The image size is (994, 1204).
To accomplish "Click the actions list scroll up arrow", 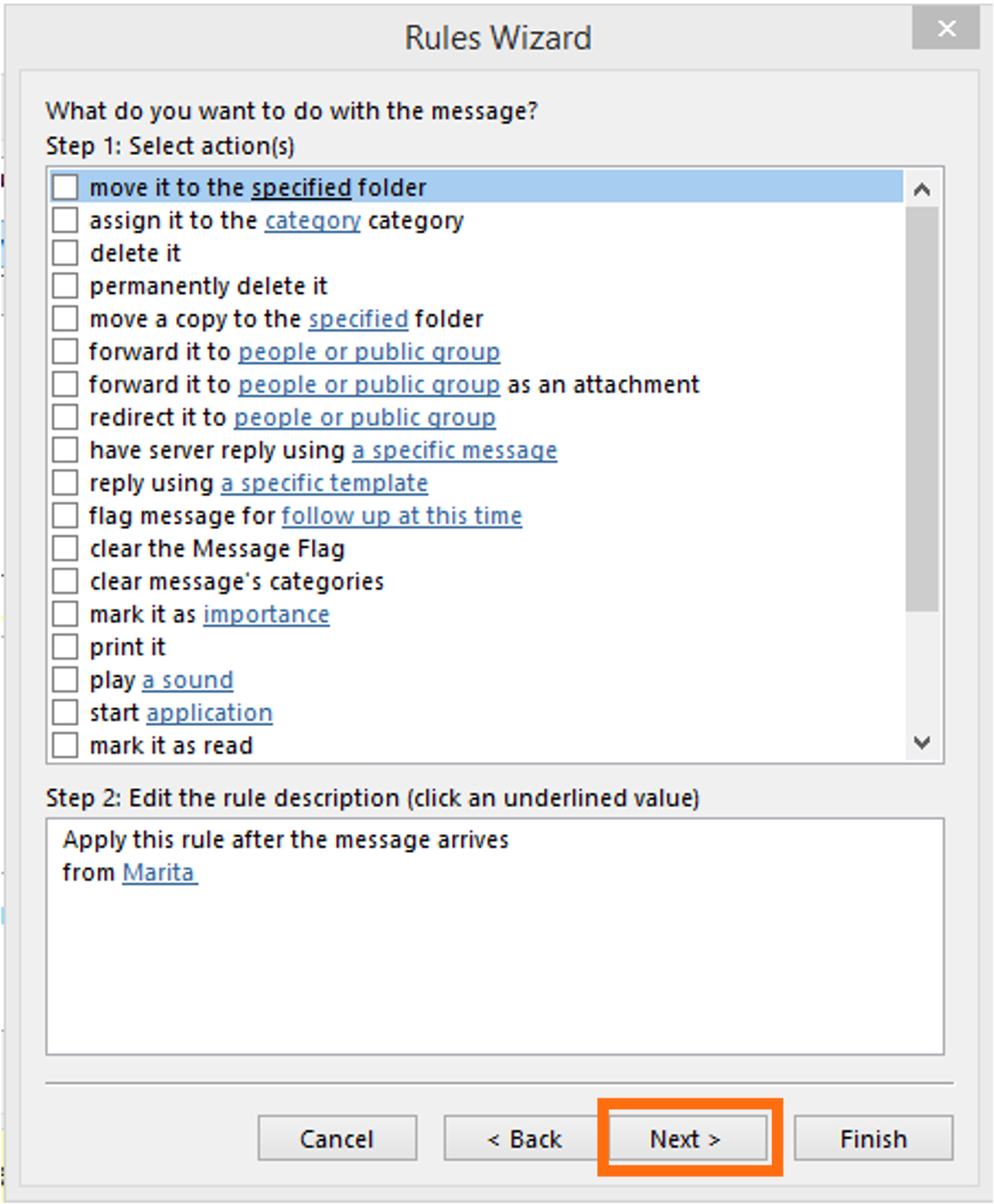I will [922, 190].
